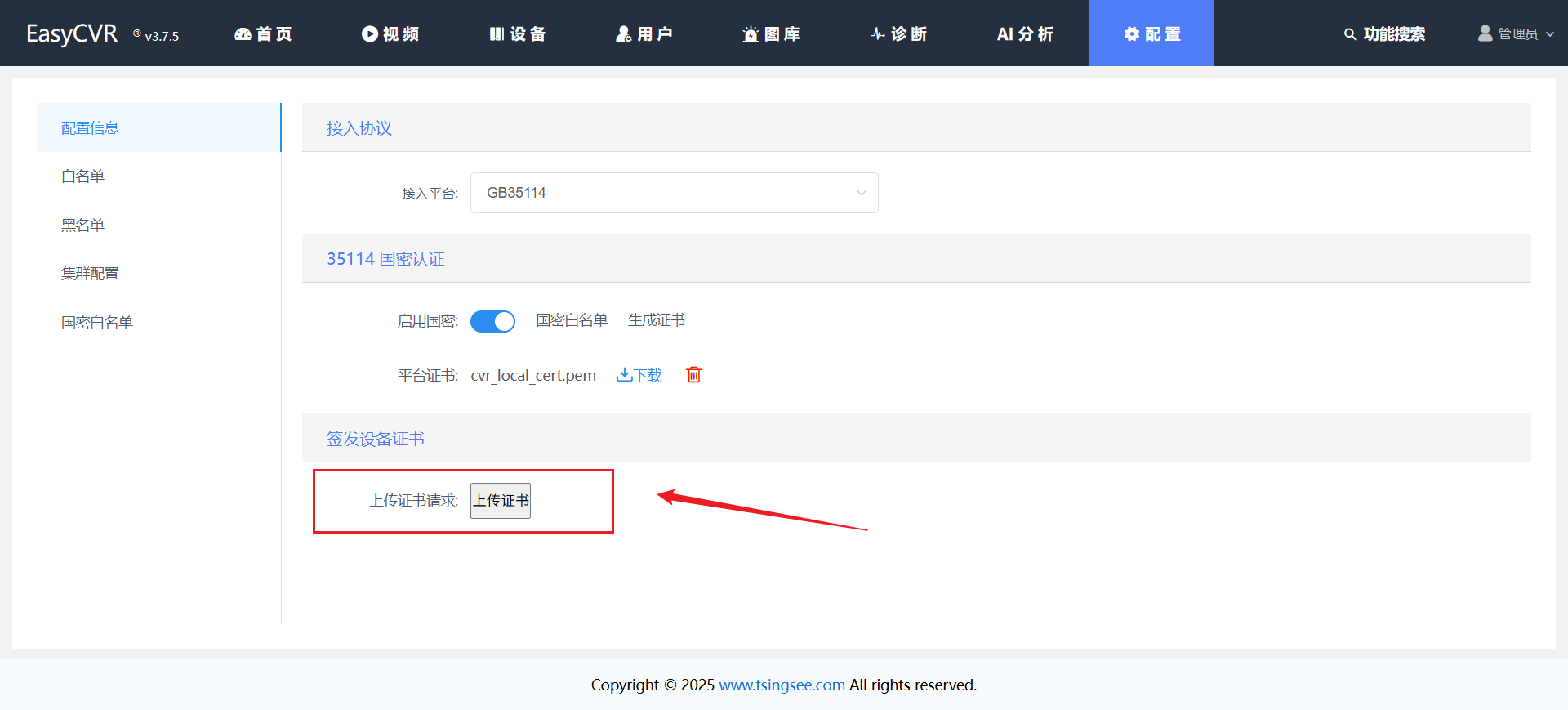
Task: Select the 配置 configuration tab
Action: 1151,33
